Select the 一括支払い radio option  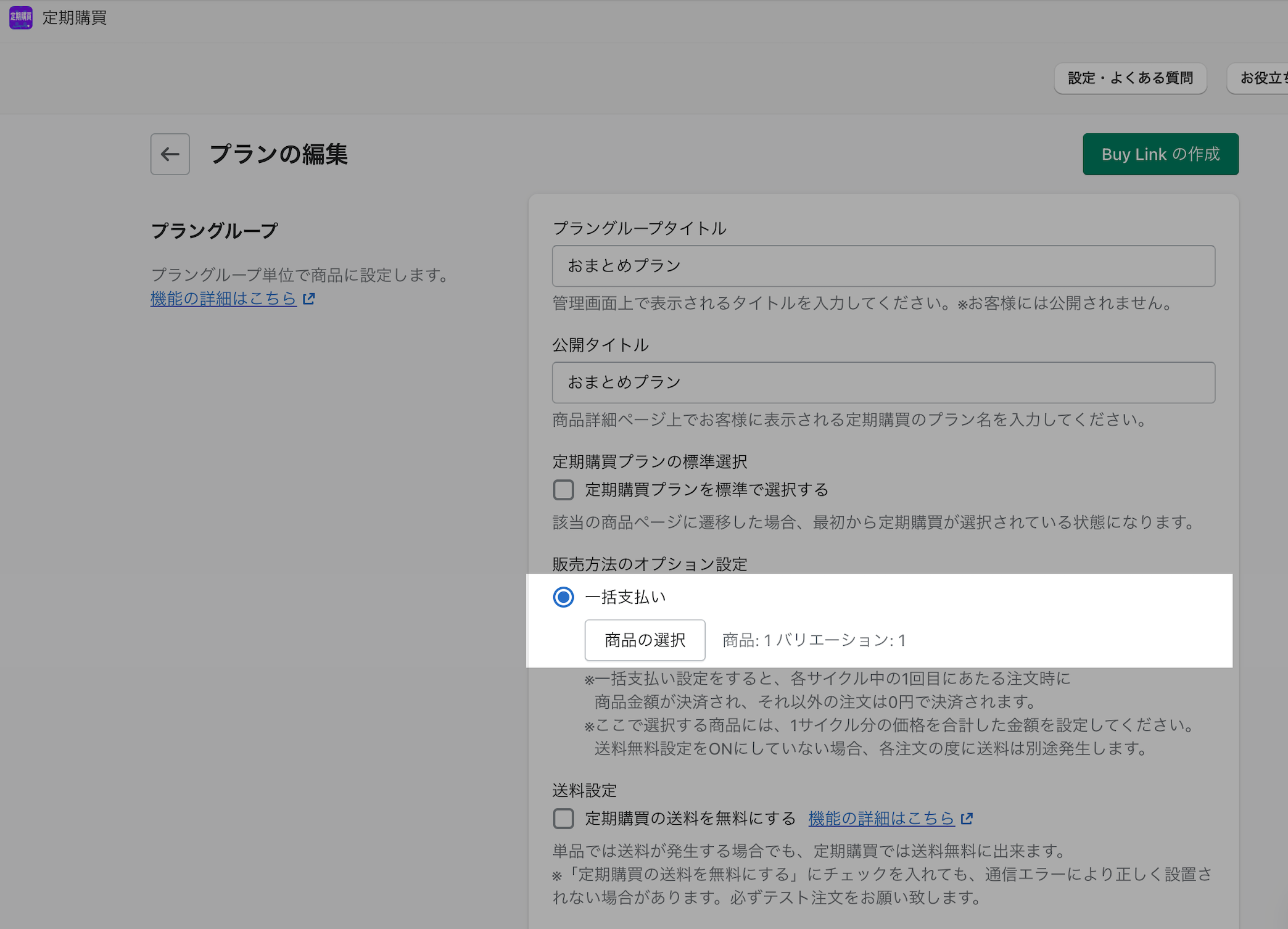click(x=563, y=597)
